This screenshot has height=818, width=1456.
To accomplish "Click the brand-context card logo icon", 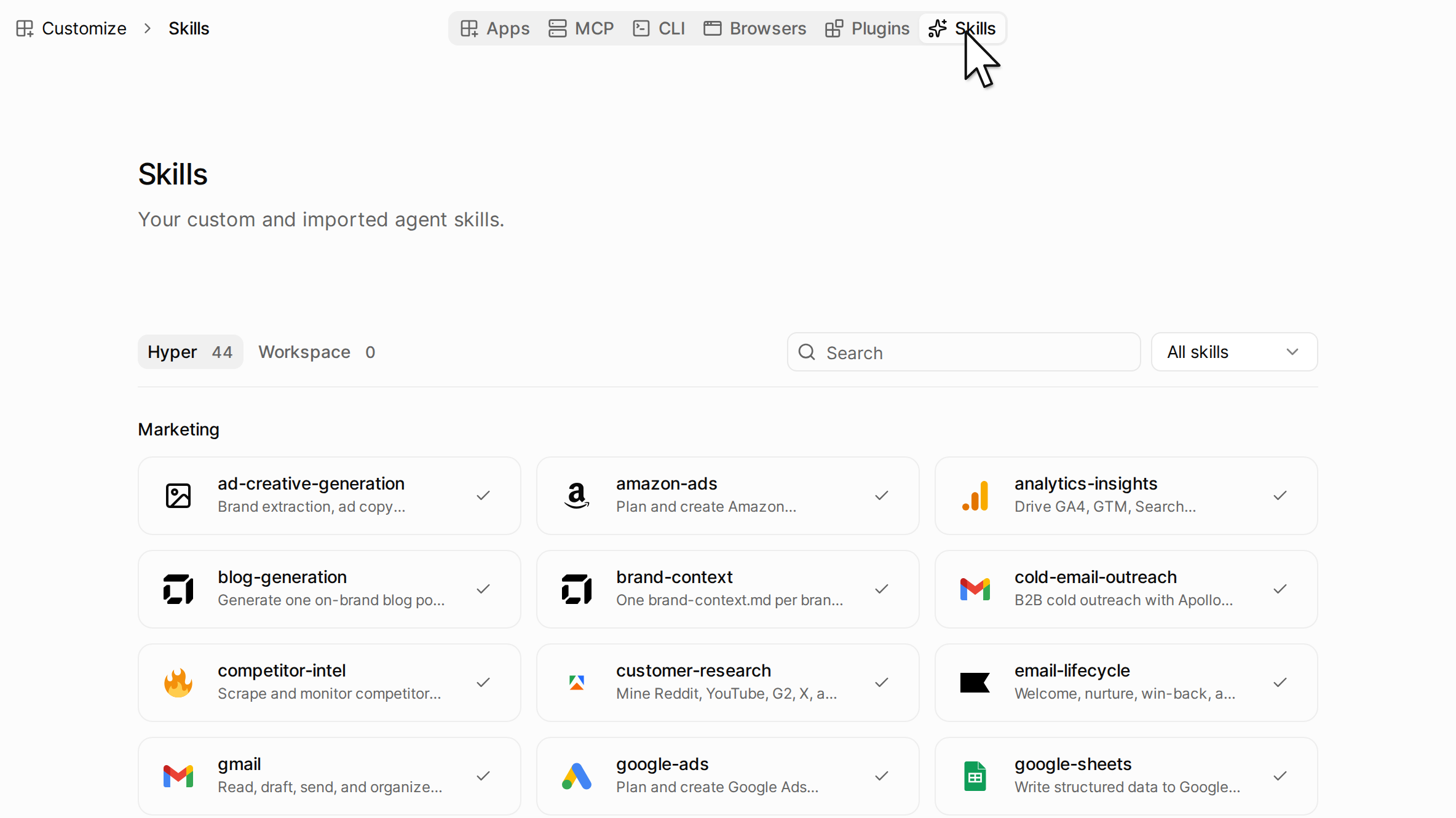I will pyautogui.click(x=577, y=589).
